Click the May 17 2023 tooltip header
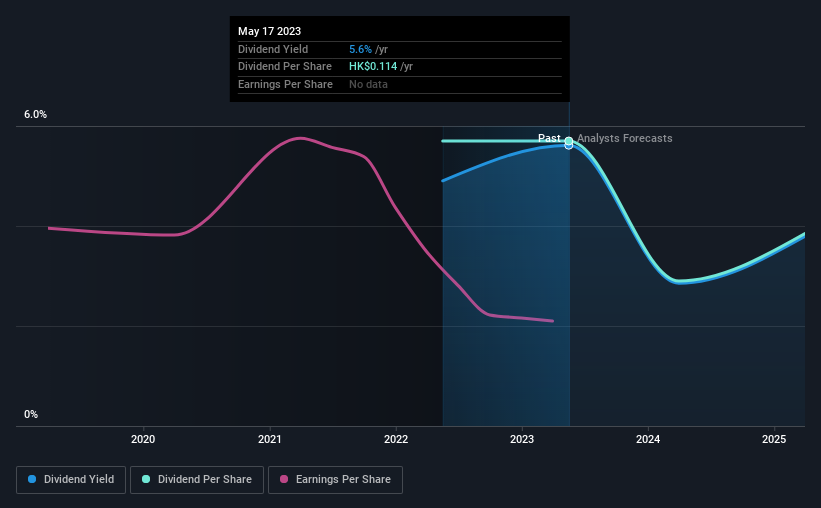The width and height of the screenshot is (821, 508). [270, 31]
